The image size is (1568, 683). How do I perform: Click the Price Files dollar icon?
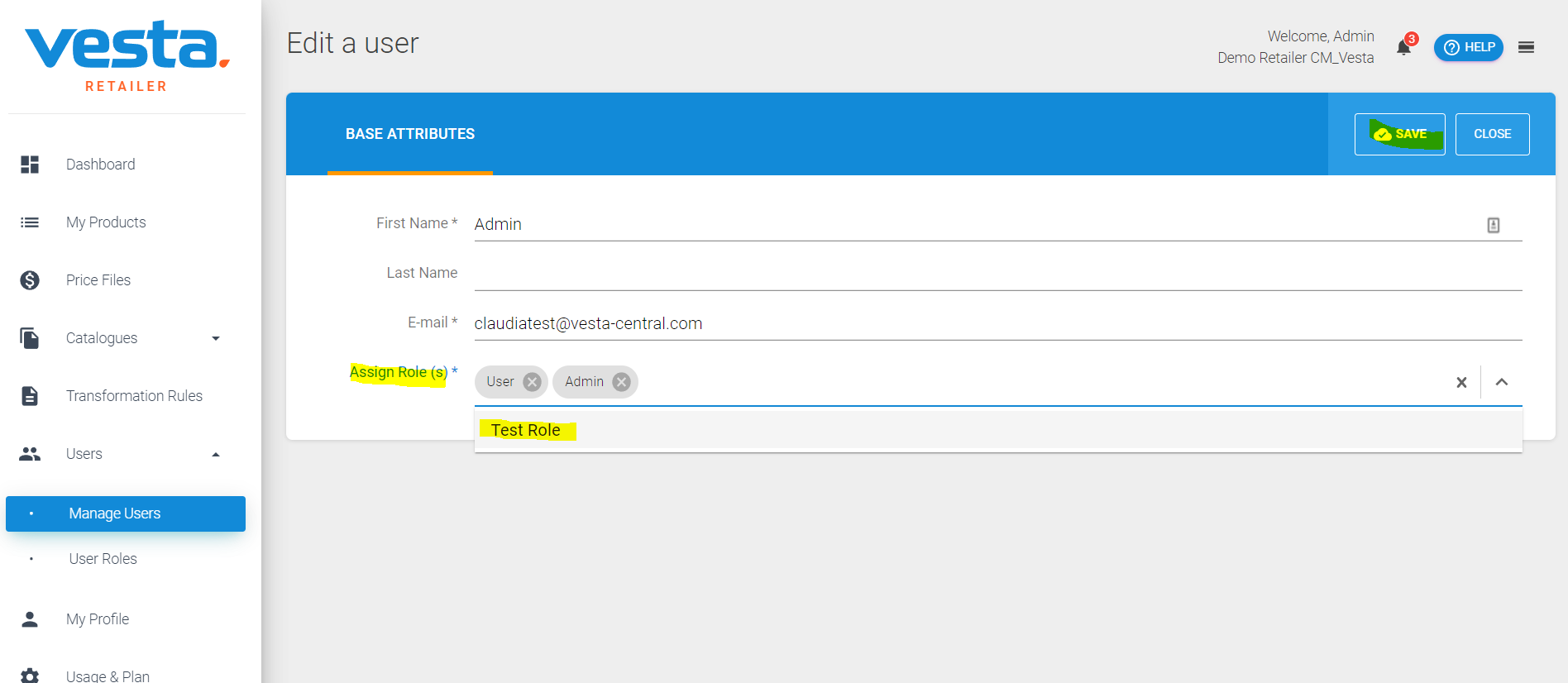tap(30, 280)
